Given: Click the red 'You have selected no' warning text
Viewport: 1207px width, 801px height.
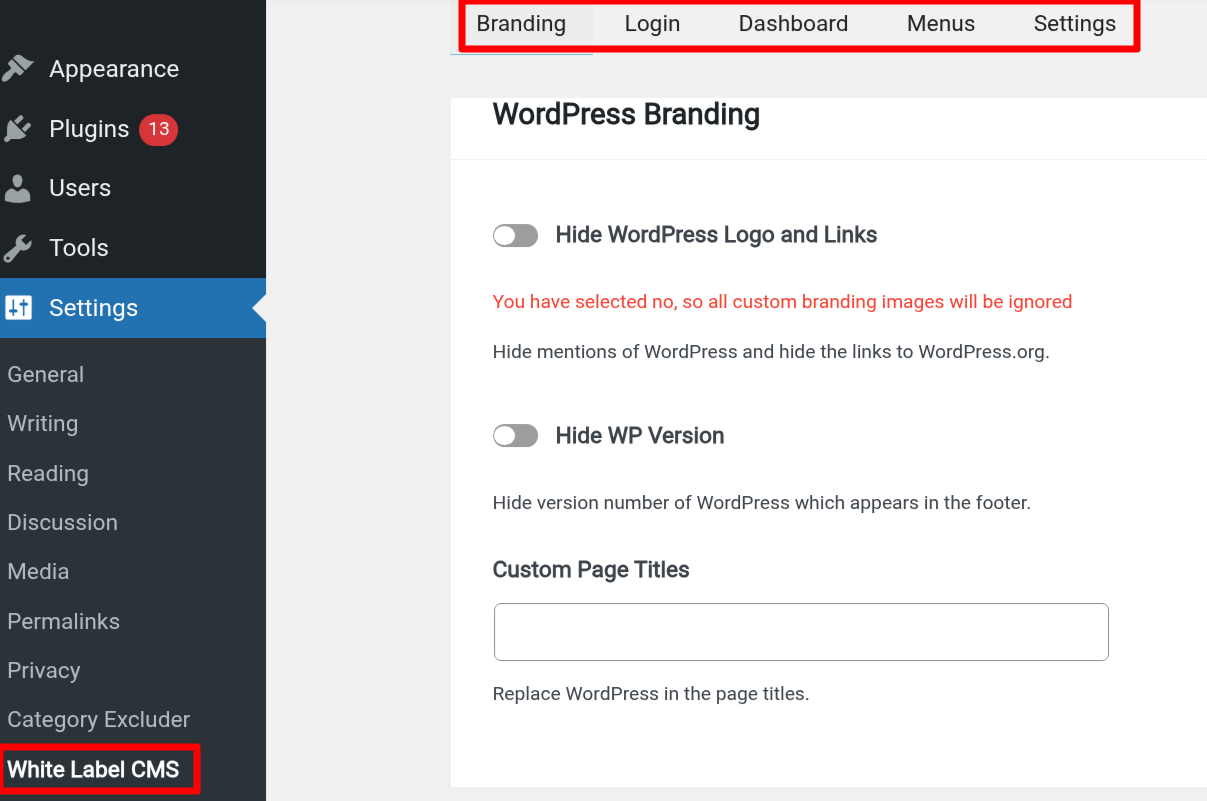Looking at the screenshot, I should [782, 302].
